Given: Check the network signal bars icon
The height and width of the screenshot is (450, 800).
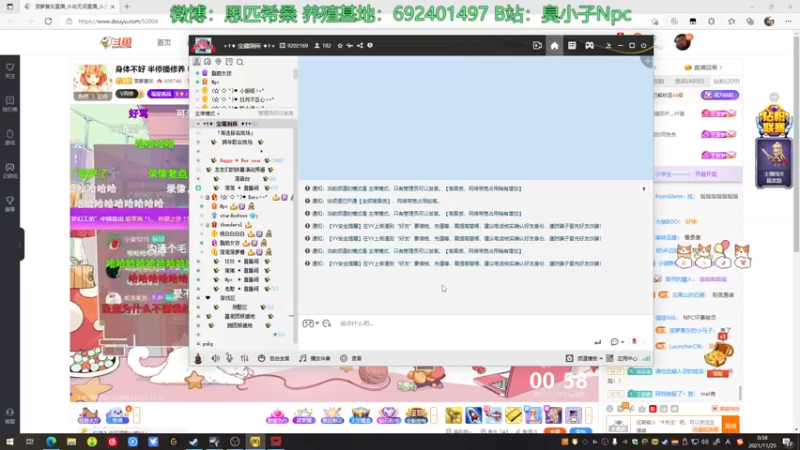Looking at the screenshot, I should 646,358.
